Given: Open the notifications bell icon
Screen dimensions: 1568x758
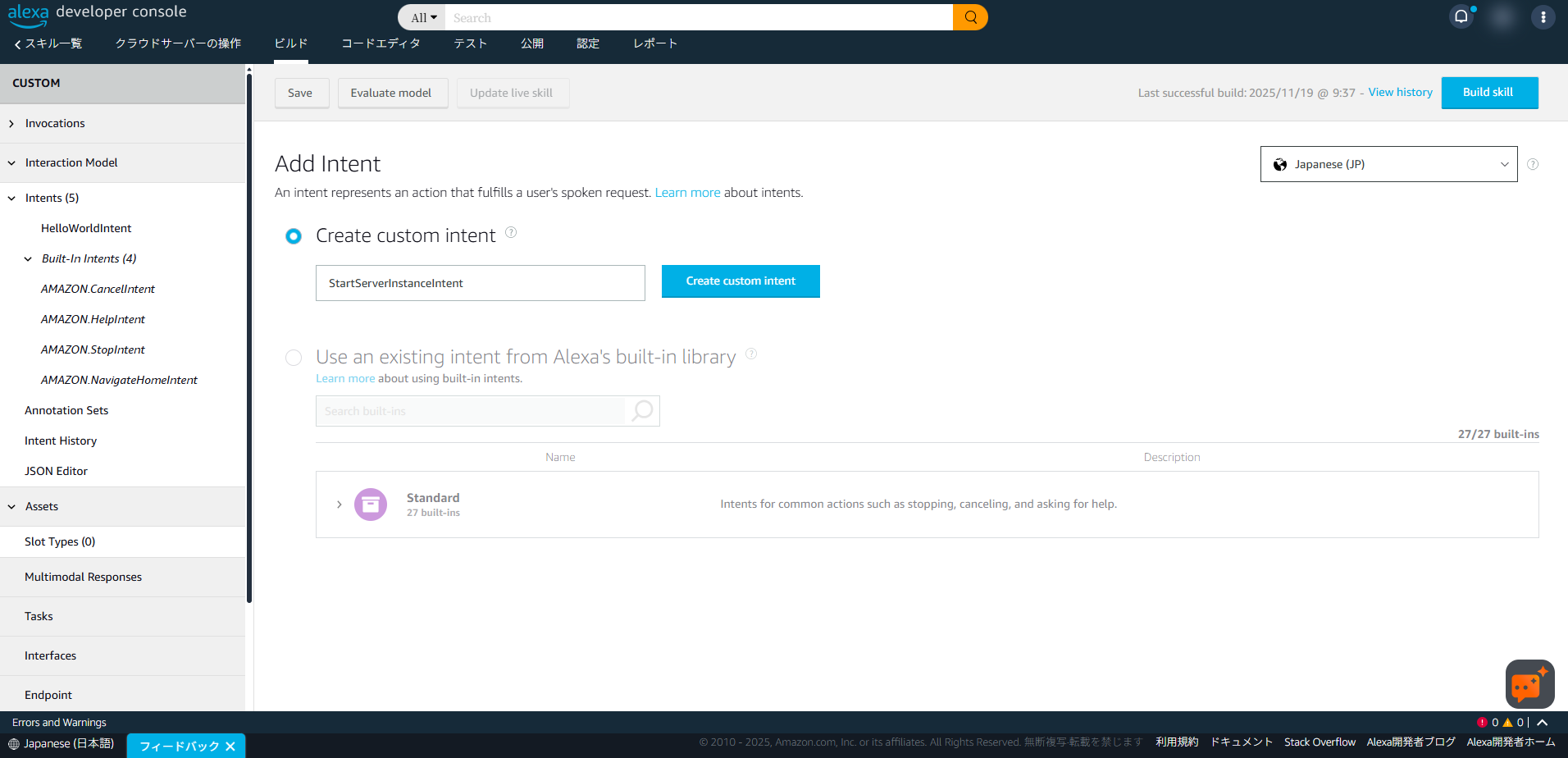Looking at the screenshot, I should click(1461, 16).
